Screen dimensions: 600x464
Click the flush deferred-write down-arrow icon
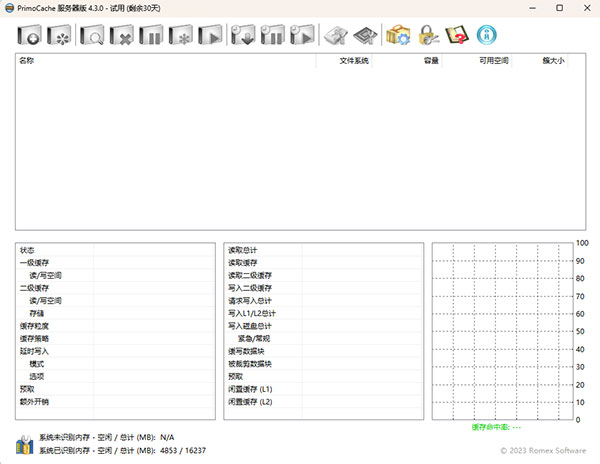coord(243,35)
